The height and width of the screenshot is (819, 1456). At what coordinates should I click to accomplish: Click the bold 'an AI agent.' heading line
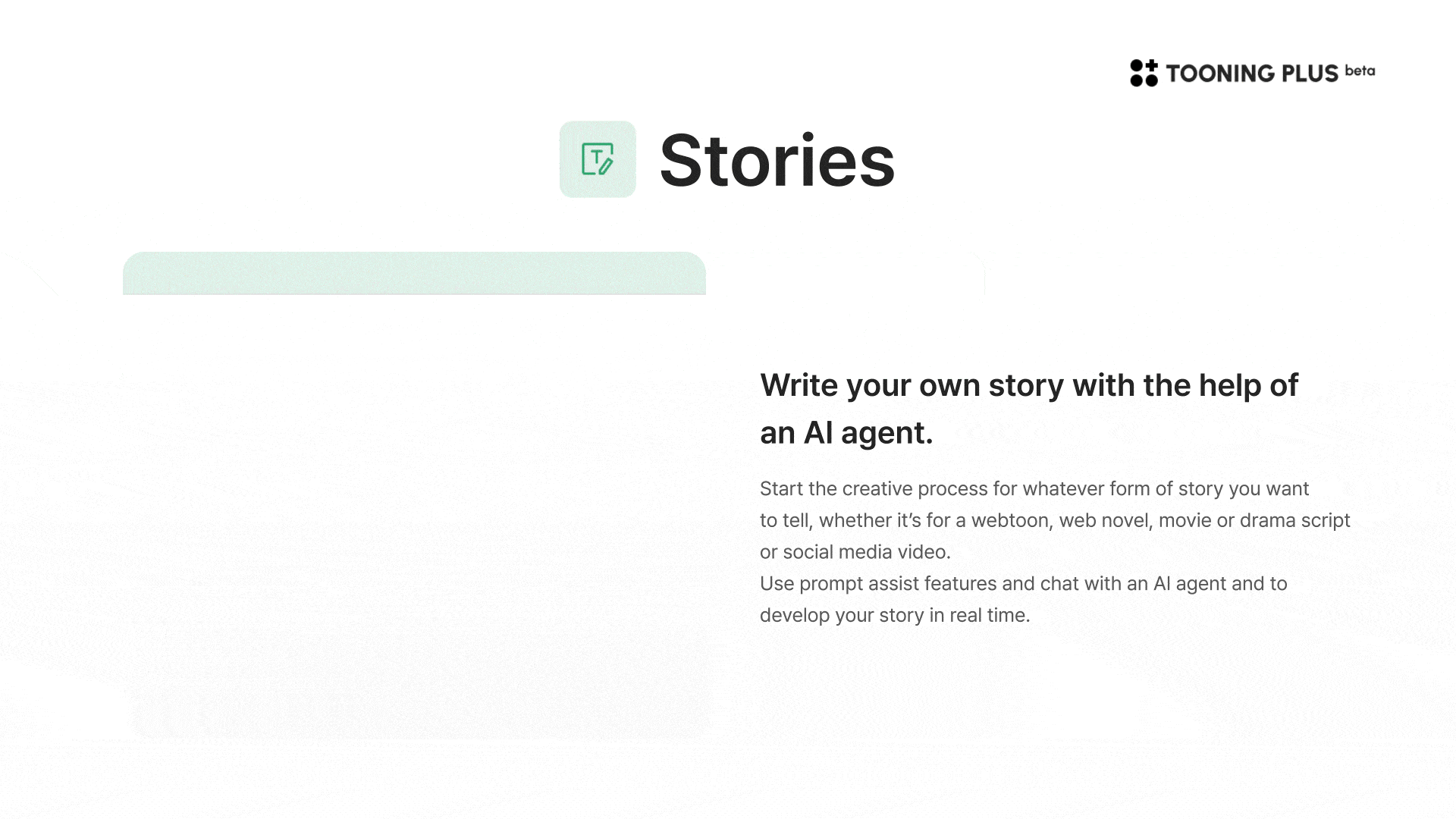point(846,433)
